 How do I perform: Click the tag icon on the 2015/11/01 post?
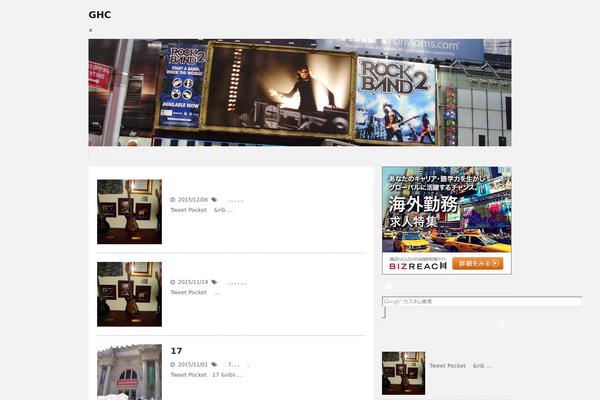(x=214, y=364)
